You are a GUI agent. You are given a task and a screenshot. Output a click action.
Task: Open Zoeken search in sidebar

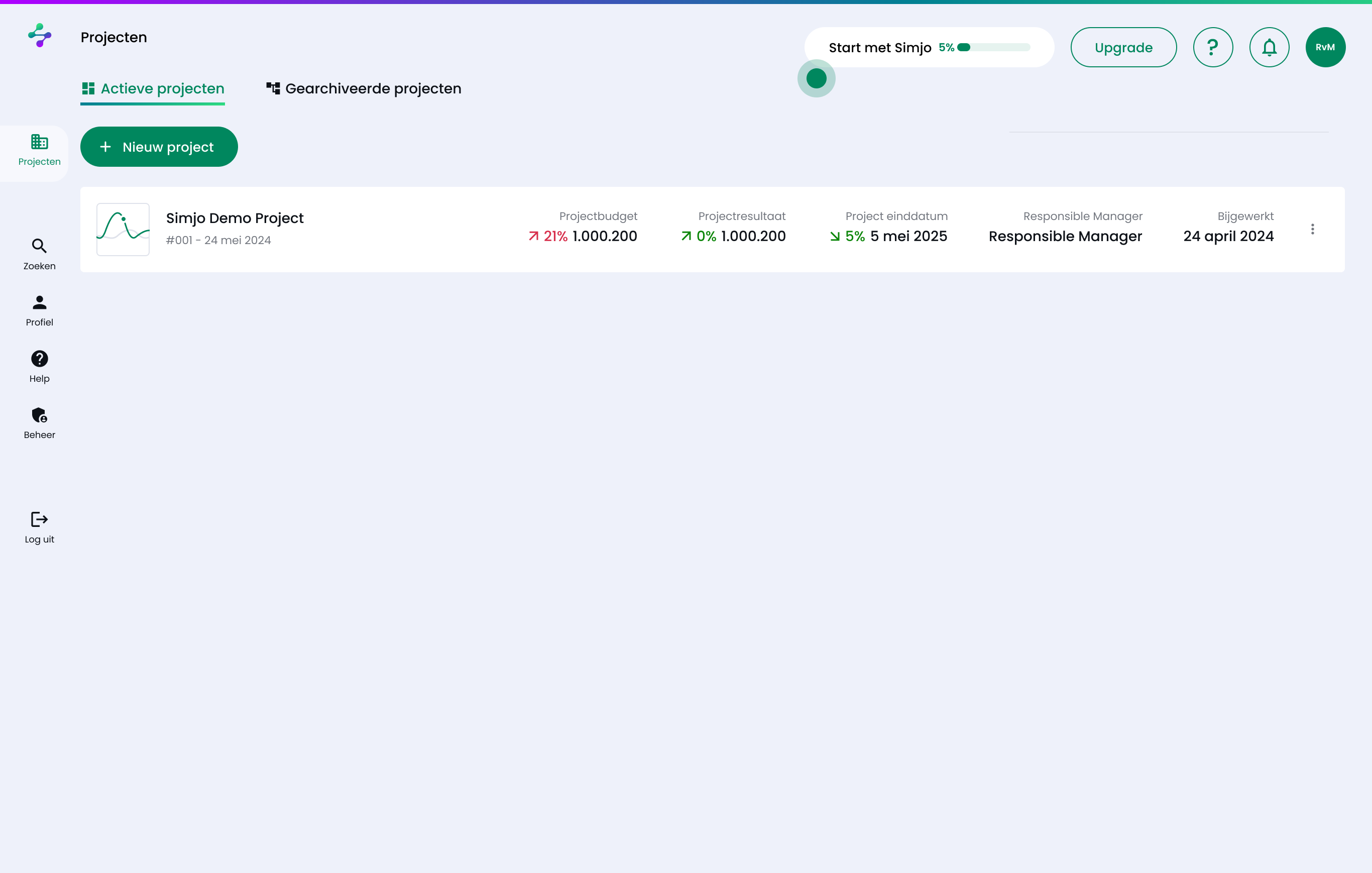(x=39, y=255)
